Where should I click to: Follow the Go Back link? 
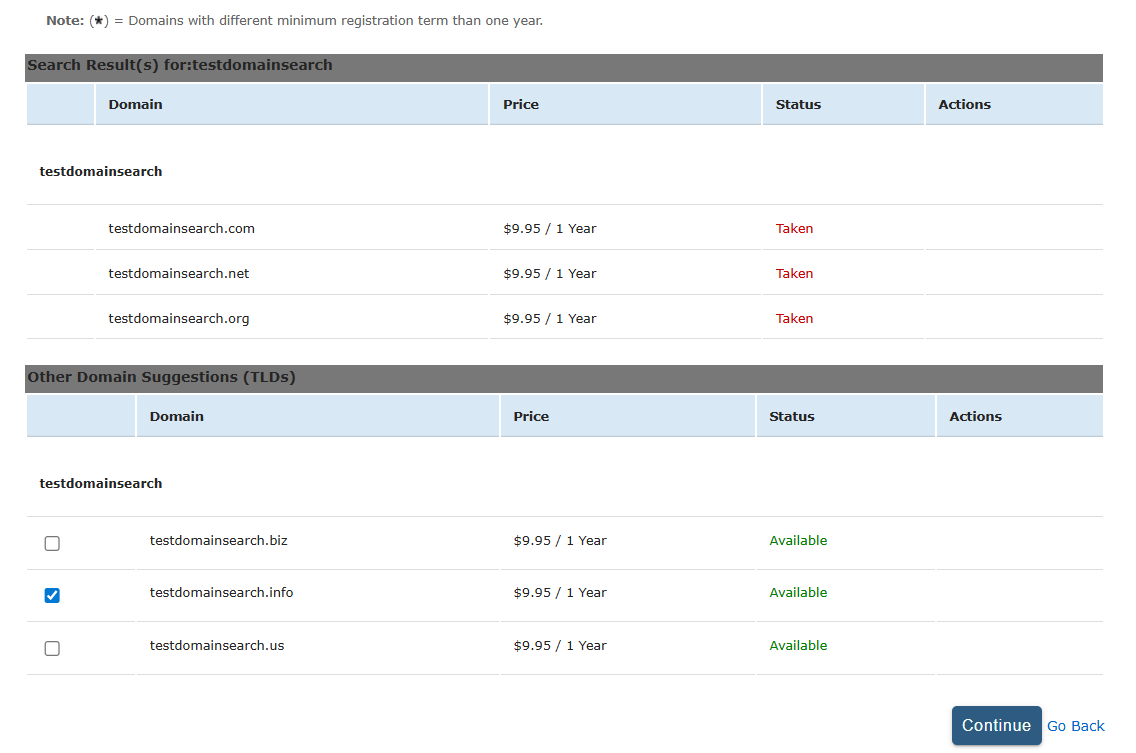(1075, 726)
